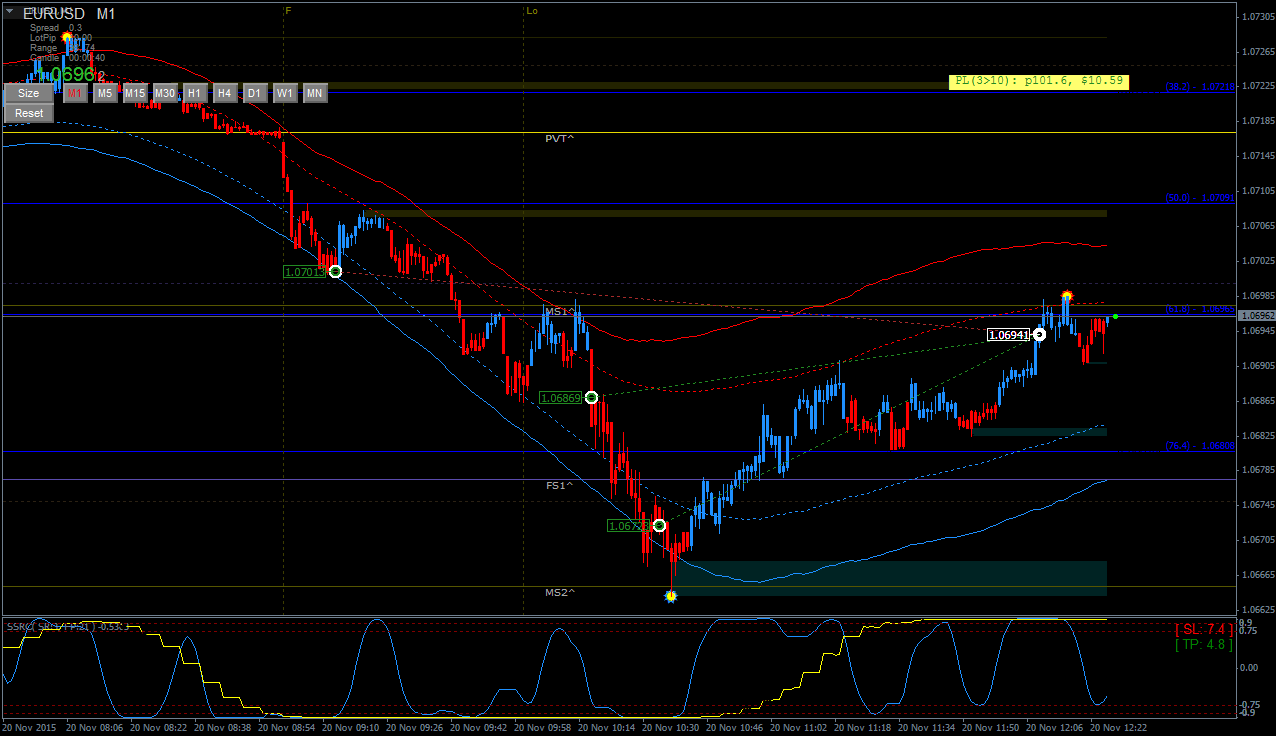Click the (38.2) Fibonacci level label

tap(1200, 87)
